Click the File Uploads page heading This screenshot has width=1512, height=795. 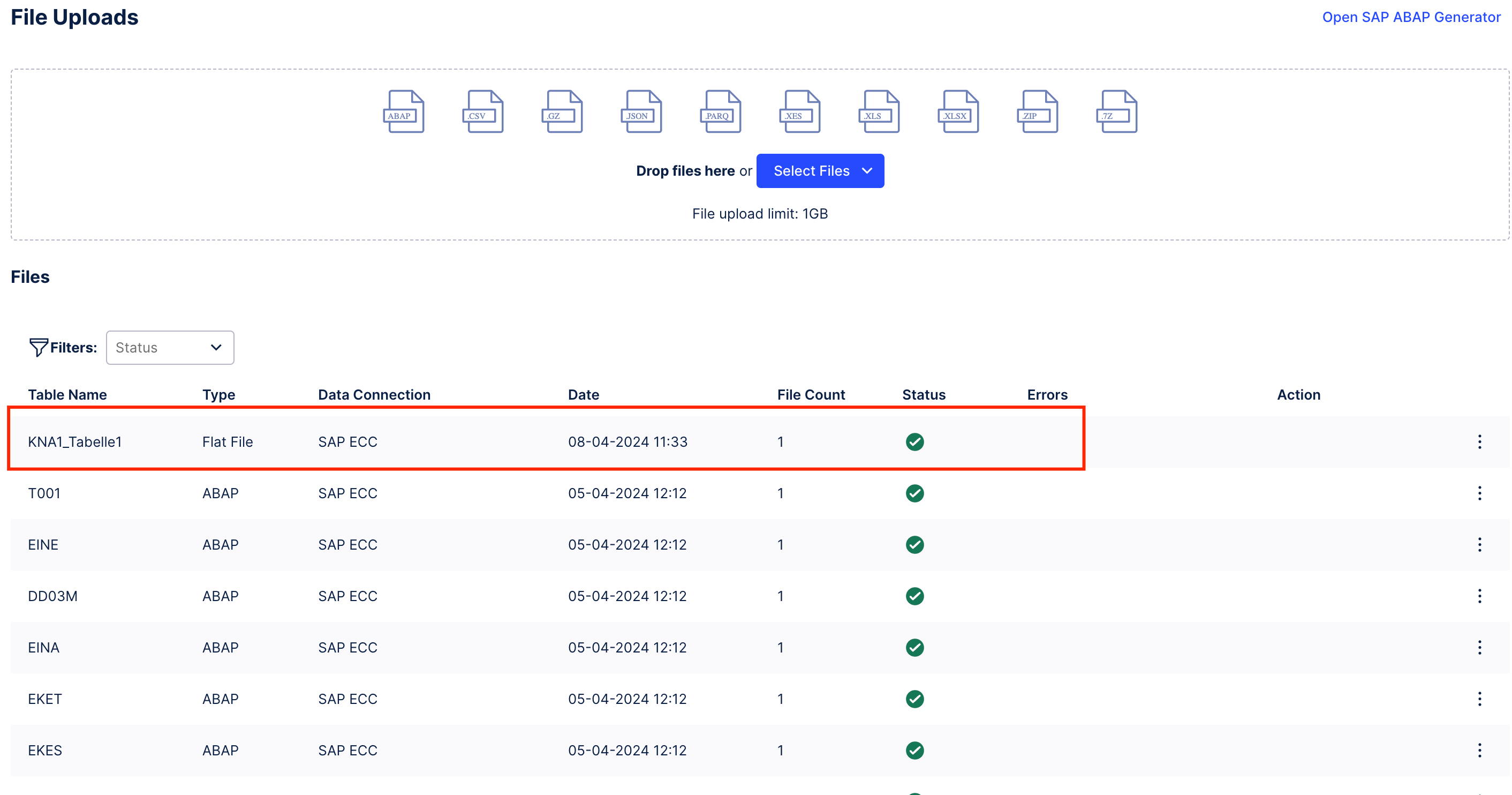74,17
